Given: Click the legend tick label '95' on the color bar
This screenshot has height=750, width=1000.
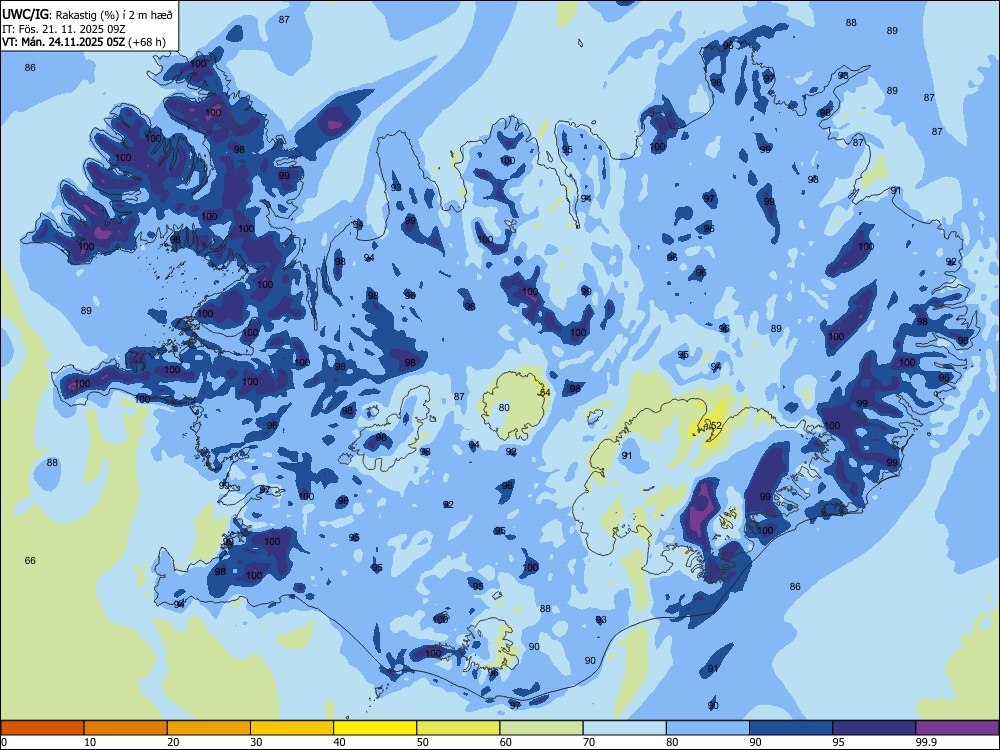Looking at the screenshot, I should tap(839, 742).
